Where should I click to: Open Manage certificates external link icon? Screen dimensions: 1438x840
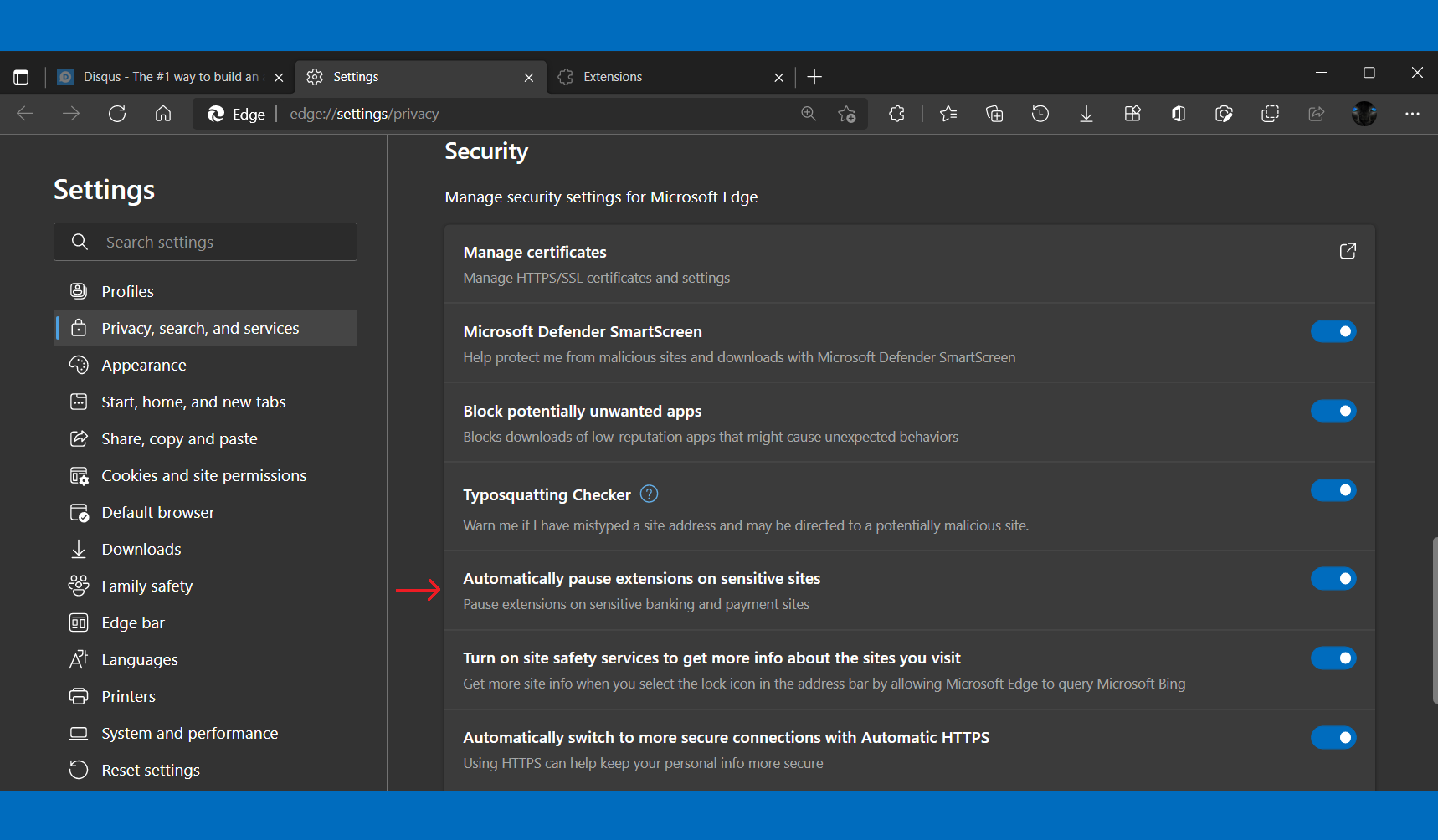(1348, 251)
